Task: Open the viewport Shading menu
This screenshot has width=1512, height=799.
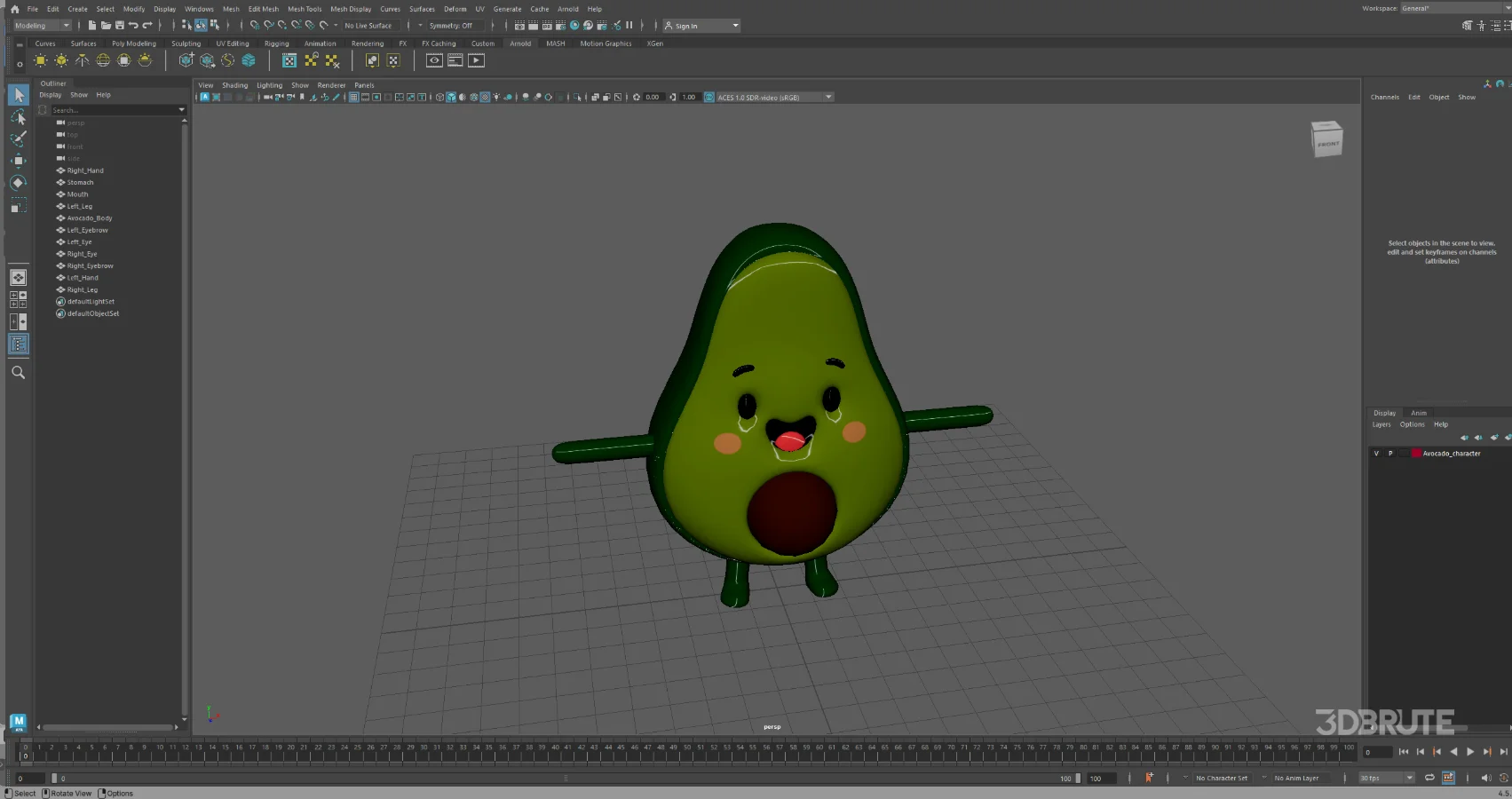Action: coord(235,85)
